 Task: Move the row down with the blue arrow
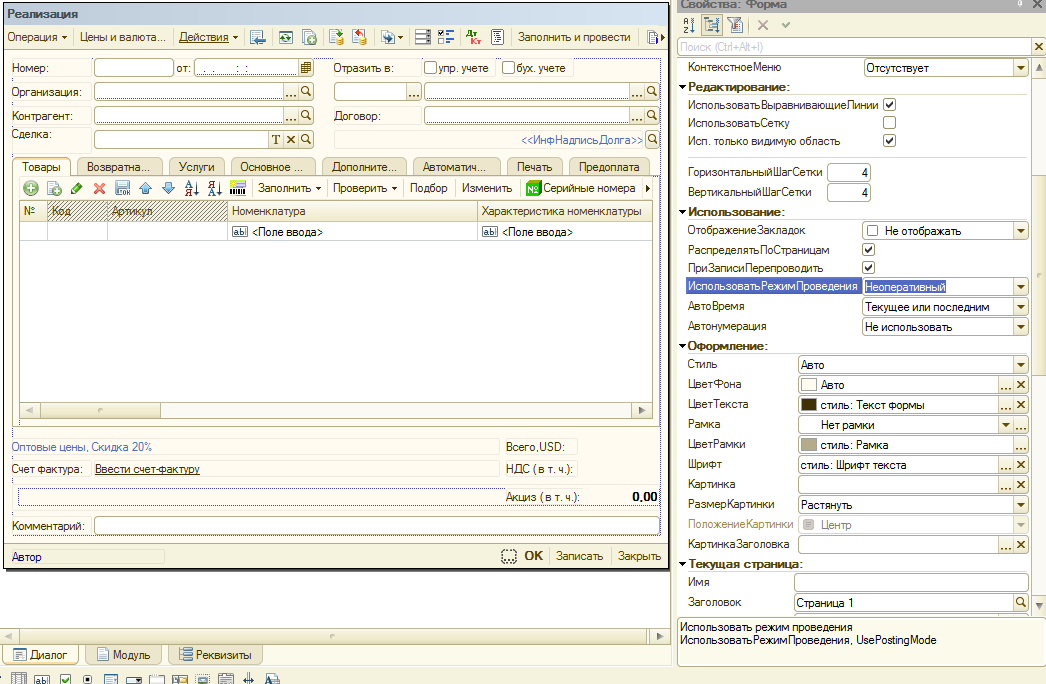(168, 188)
